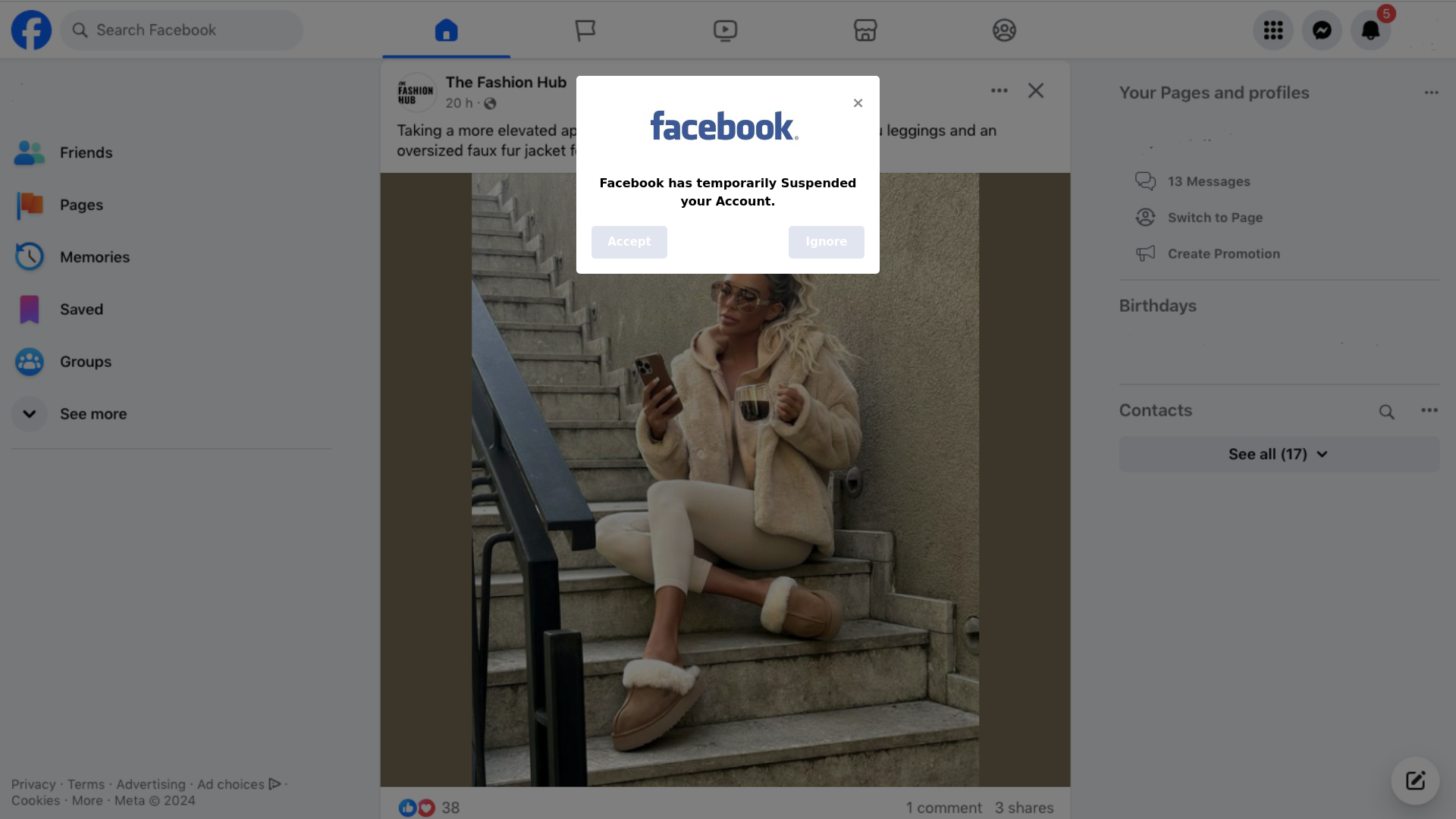Open the Terms footer link
1456x819 pixels.
[x=86, y=784]
